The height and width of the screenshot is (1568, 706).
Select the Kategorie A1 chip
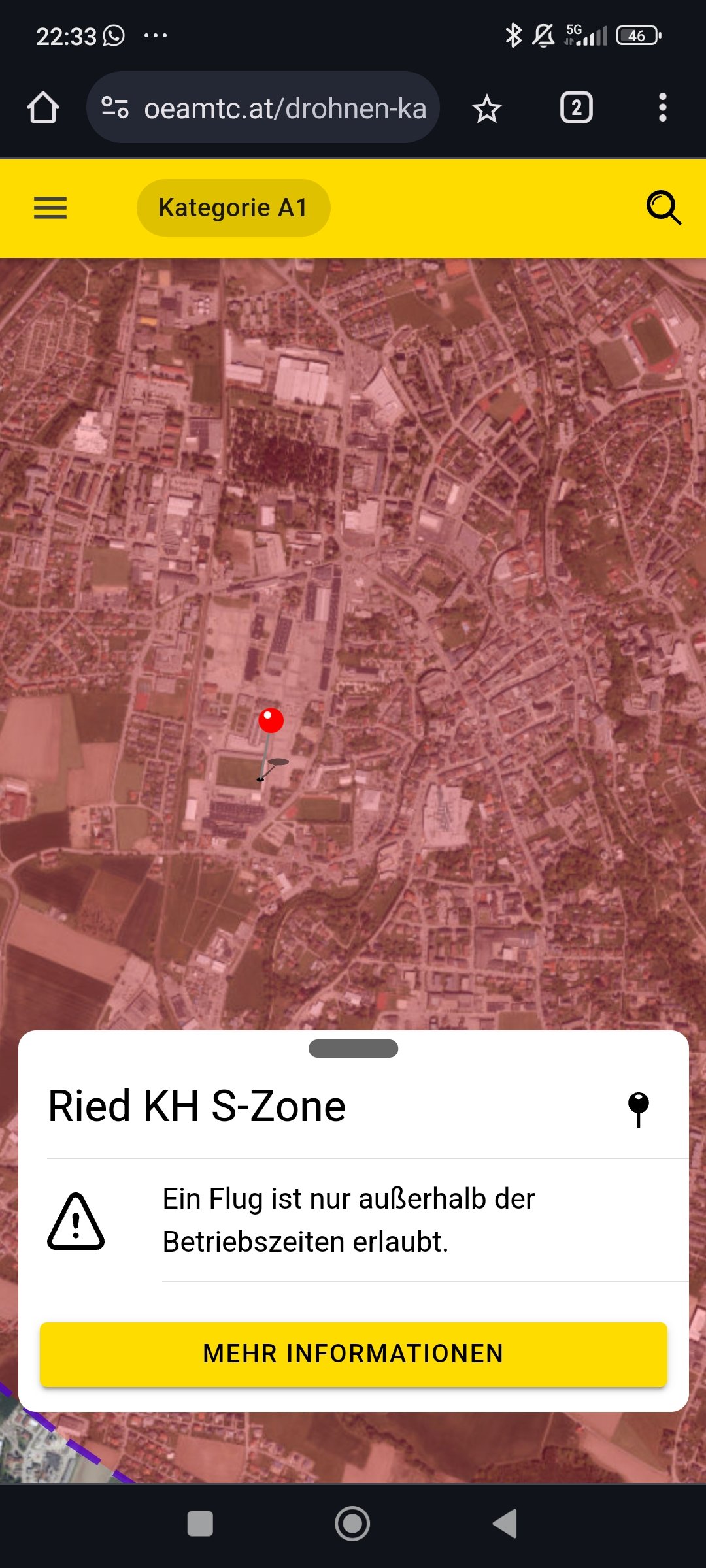[x=233, y=208]
